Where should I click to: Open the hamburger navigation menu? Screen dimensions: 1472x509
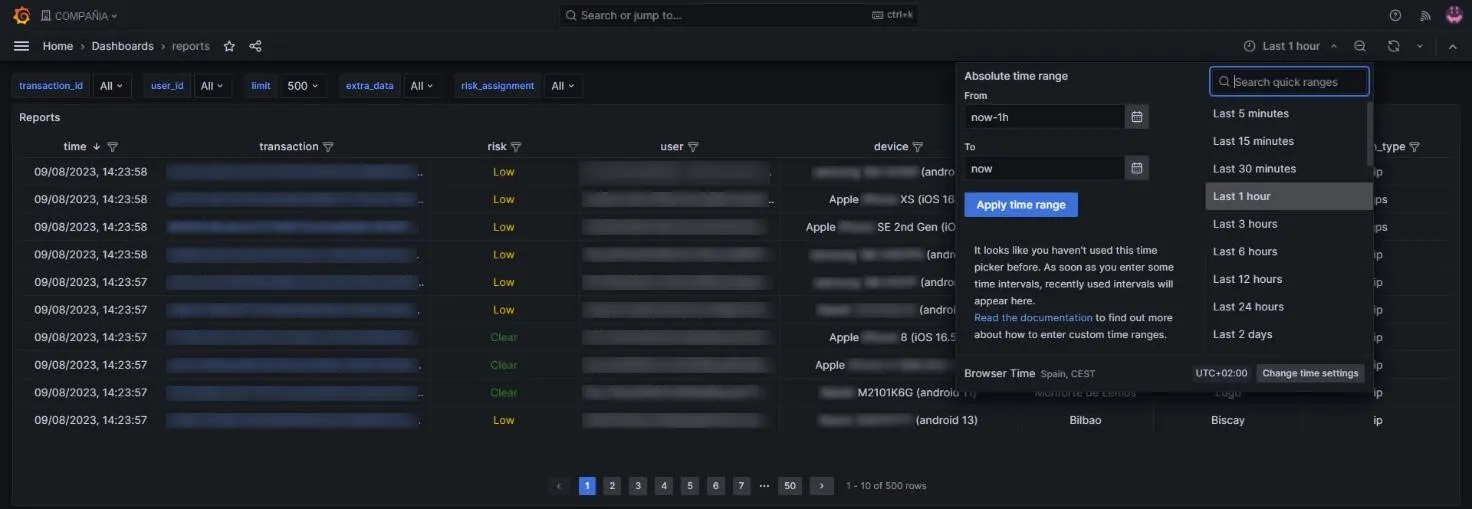tap(21, 46)
